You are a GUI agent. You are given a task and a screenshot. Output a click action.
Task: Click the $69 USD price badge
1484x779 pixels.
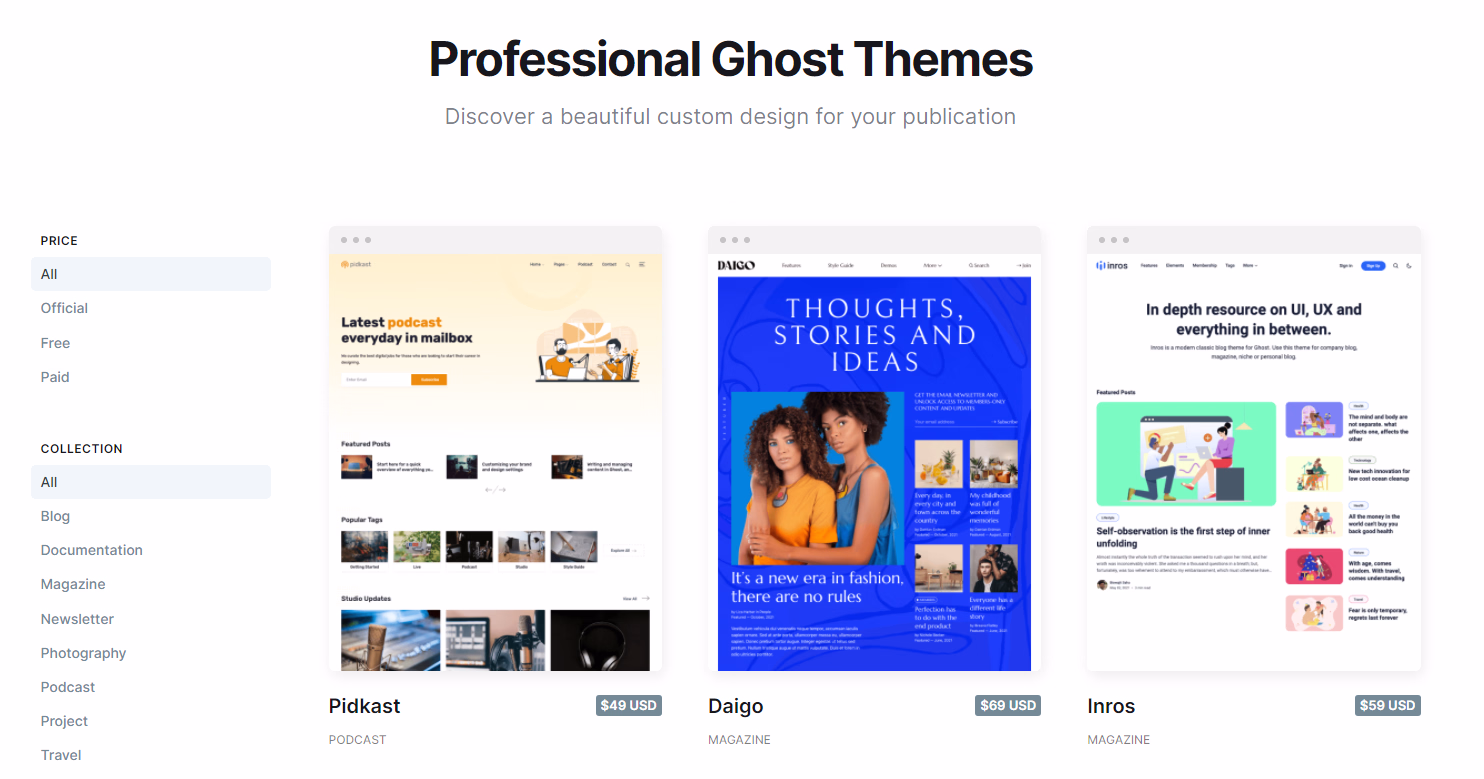1007,706
